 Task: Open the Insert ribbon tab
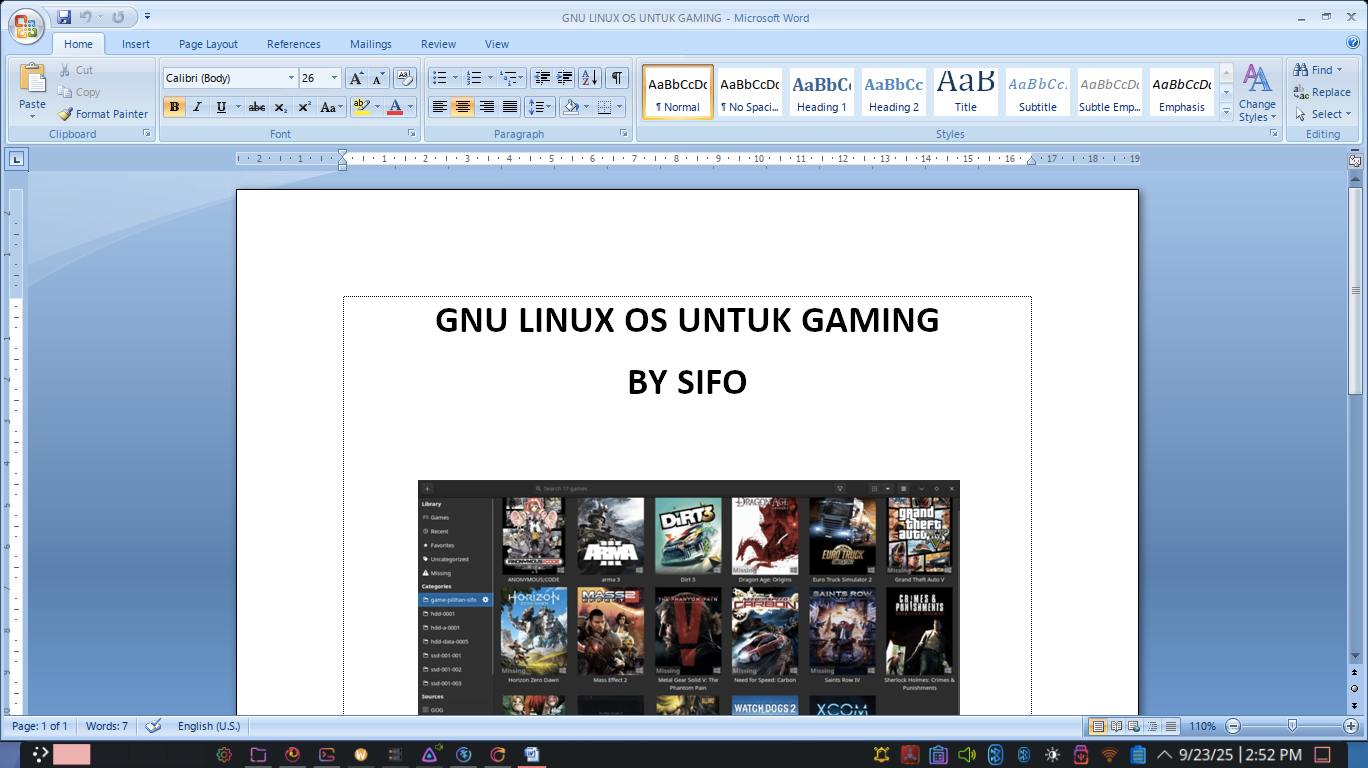(x=136, y=44)
